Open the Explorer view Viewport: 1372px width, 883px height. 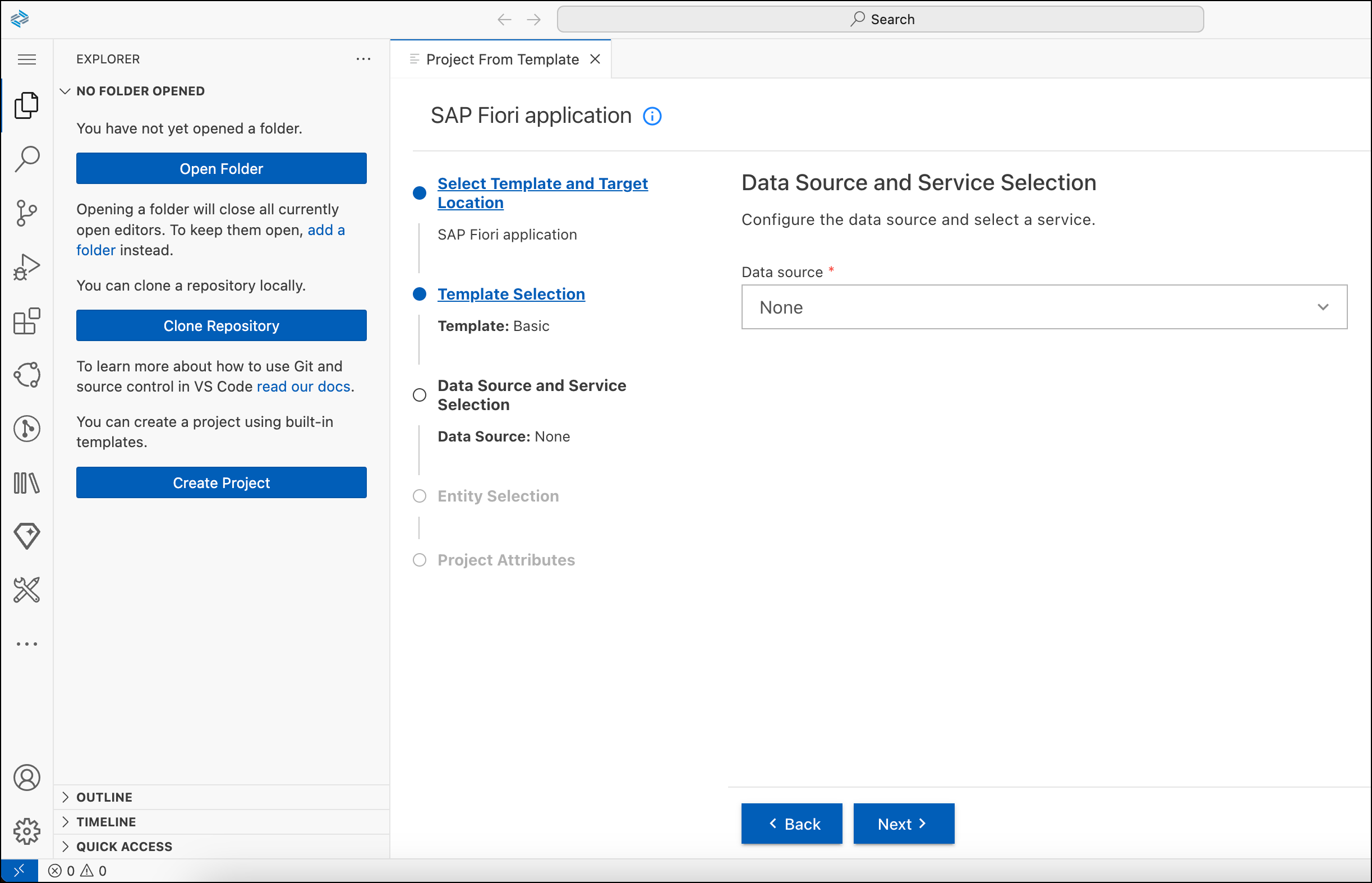[x=26, y=105]
